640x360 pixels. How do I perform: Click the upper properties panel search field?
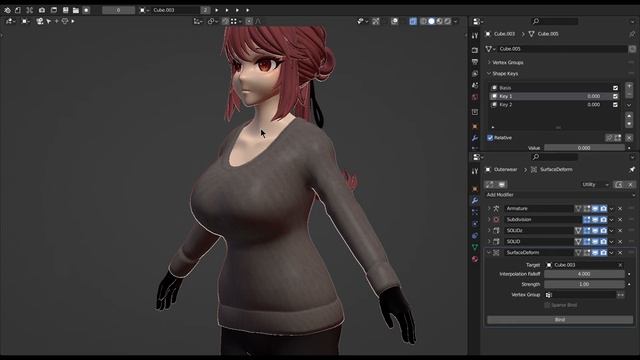(x=555, y=21)
